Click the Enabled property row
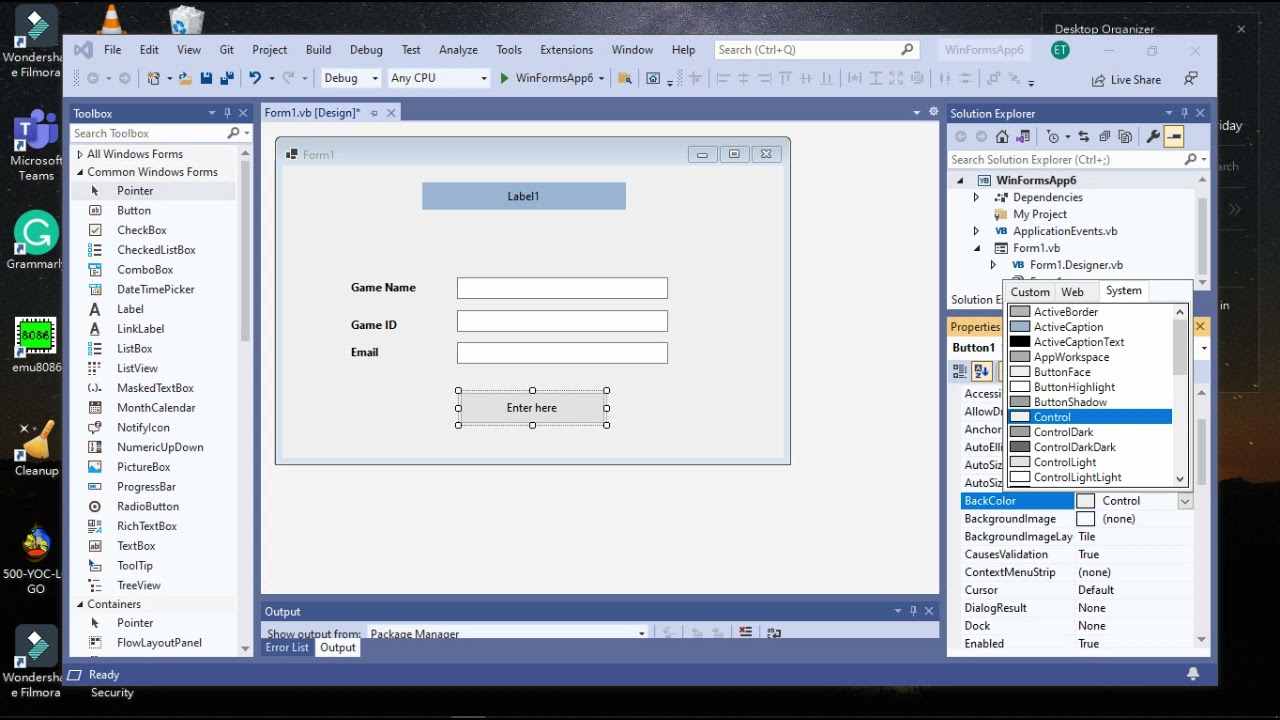The height and width of the screenshot is (720, 1280). (x=1076, y=644)
